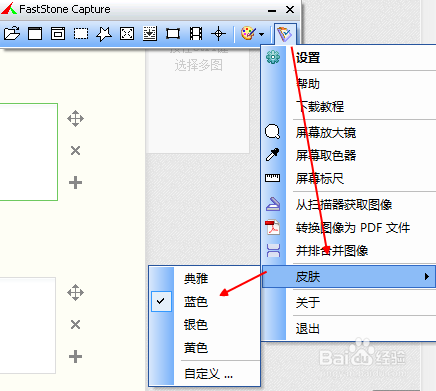Click the settings menu toolbar icon
Image resolution: width=436 pixels, height=391 pixels.
[x=285, y=34]
